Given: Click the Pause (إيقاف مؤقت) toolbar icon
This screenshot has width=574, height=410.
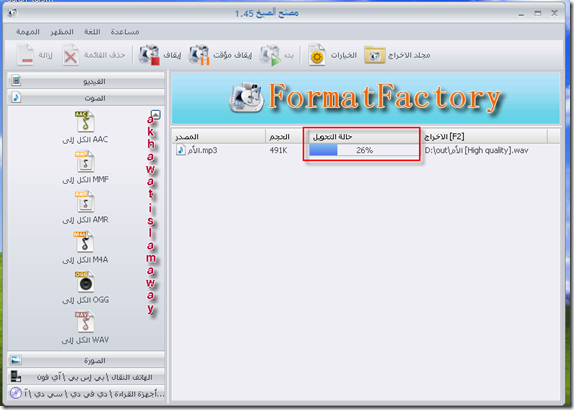Looking at the screenshot, I should [x=199, y=55].
